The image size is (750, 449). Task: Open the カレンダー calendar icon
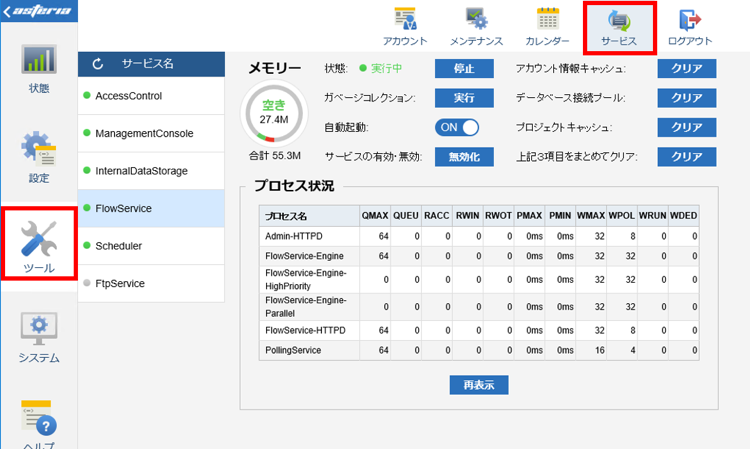[548, 26]
